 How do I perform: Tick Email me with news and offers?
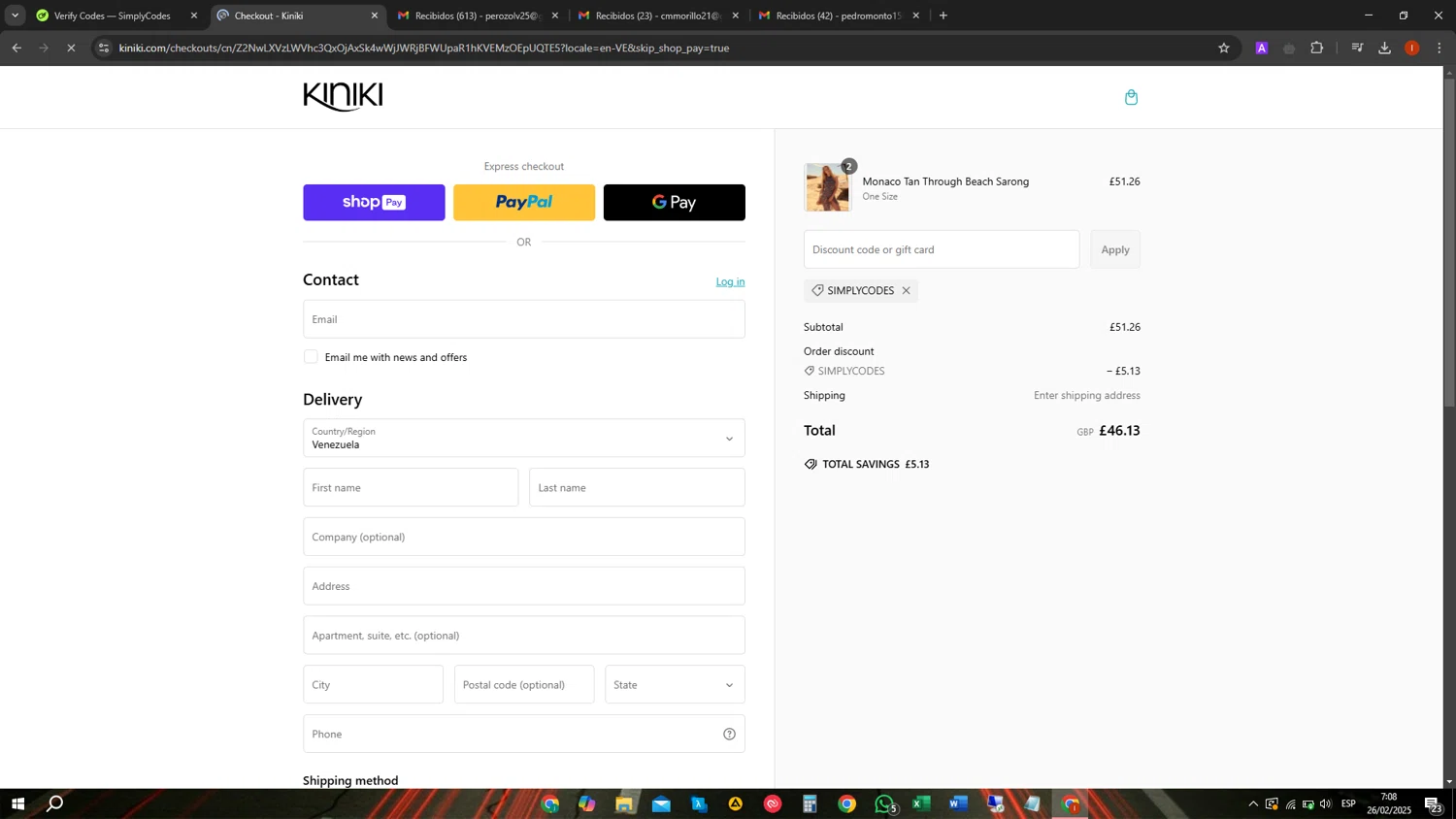[x=311, y=357]
